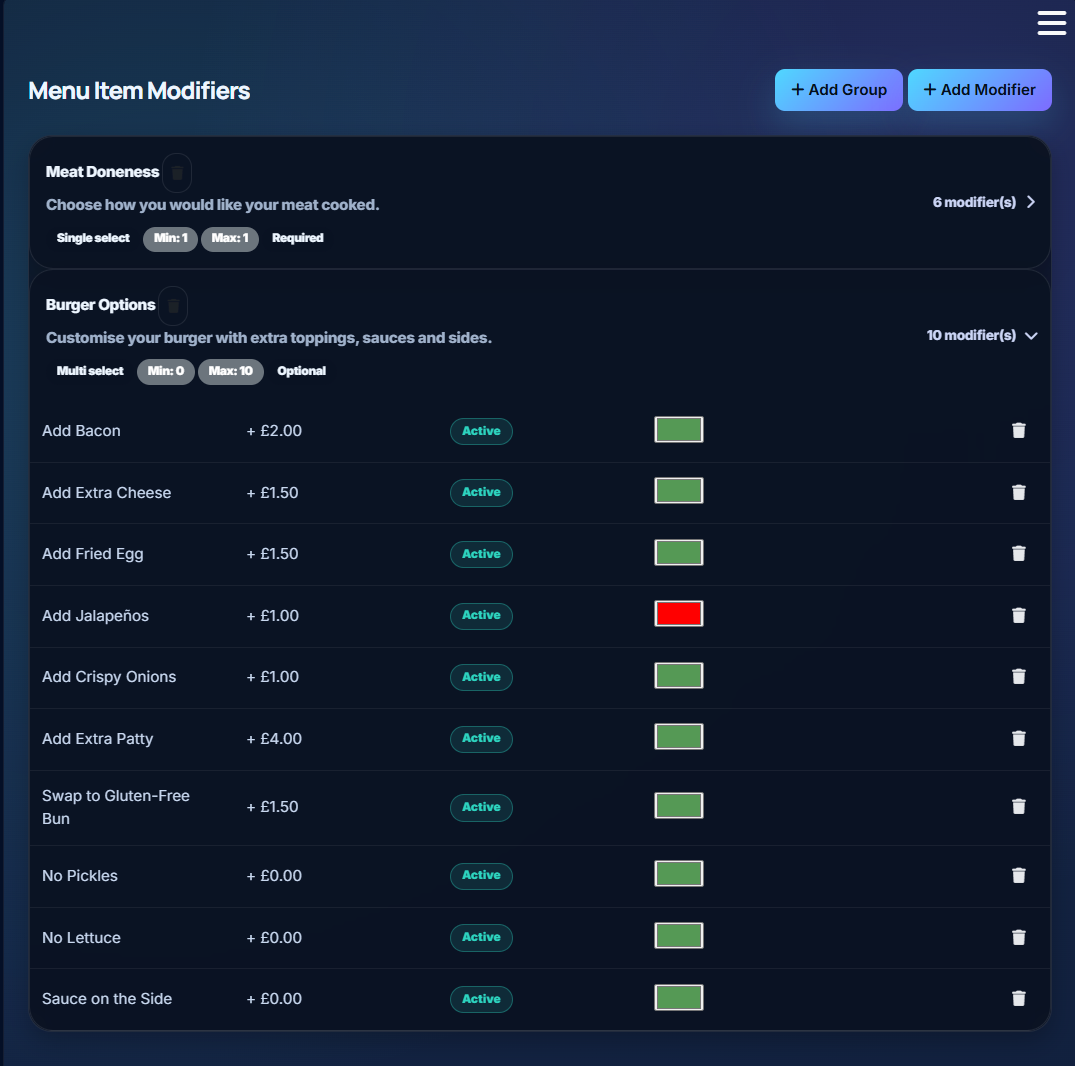Toggle Active status for No Pickles
The image size is (1075, 1066).
point(481,875)
